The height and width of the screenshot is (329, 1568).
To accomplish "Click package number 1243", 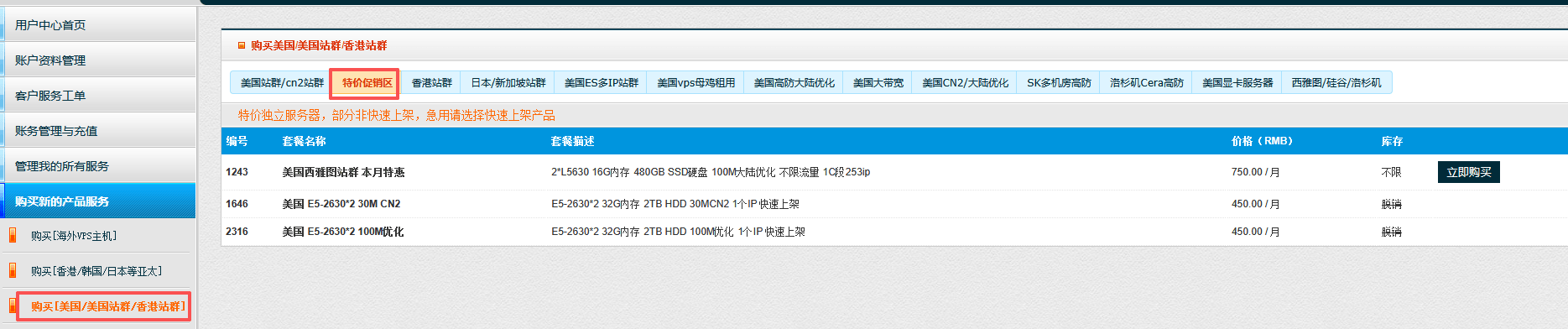I will point(237,172).
